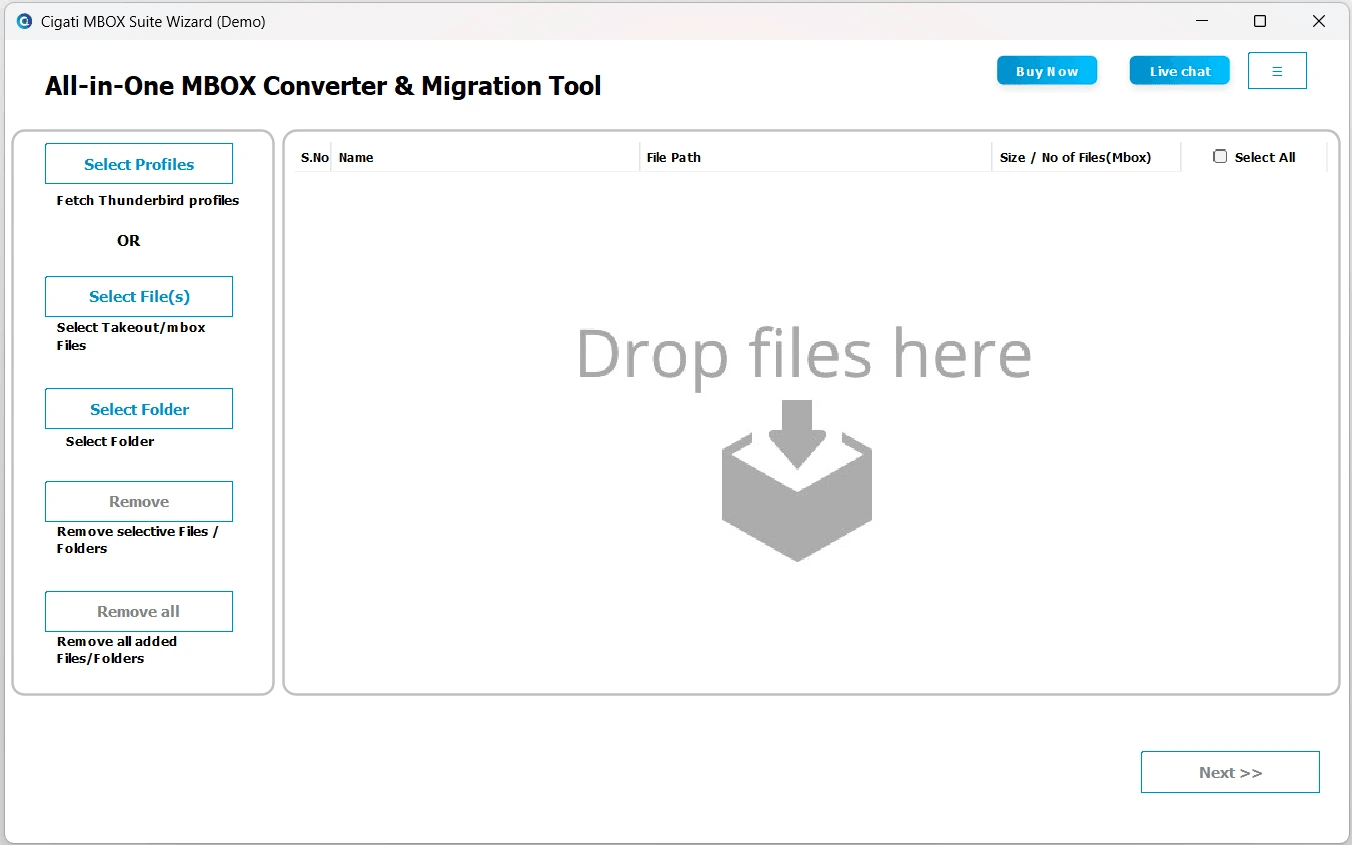Image resolution: width=1352 pixels, height=845 pixels.
Task: Click Select Profiles to fetch Thunderbird profiles
Action: (138, 163)
